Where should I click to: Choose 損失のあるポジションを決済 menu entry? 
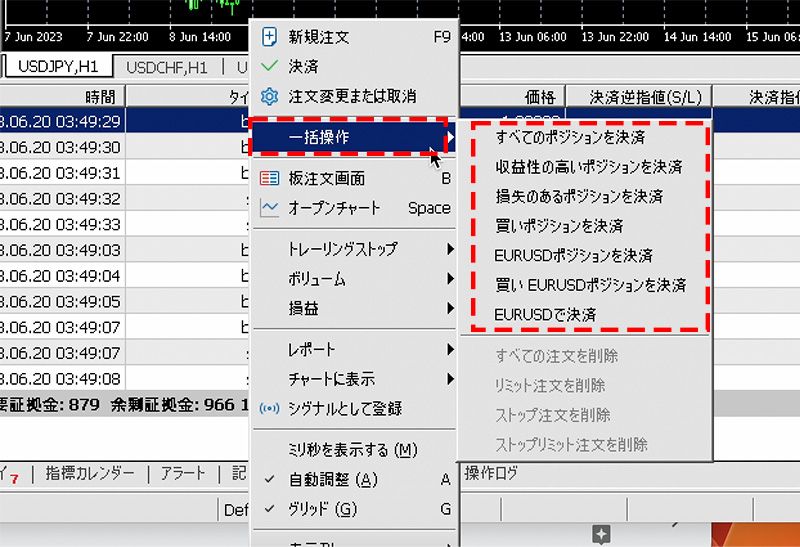tap(579, 196)
